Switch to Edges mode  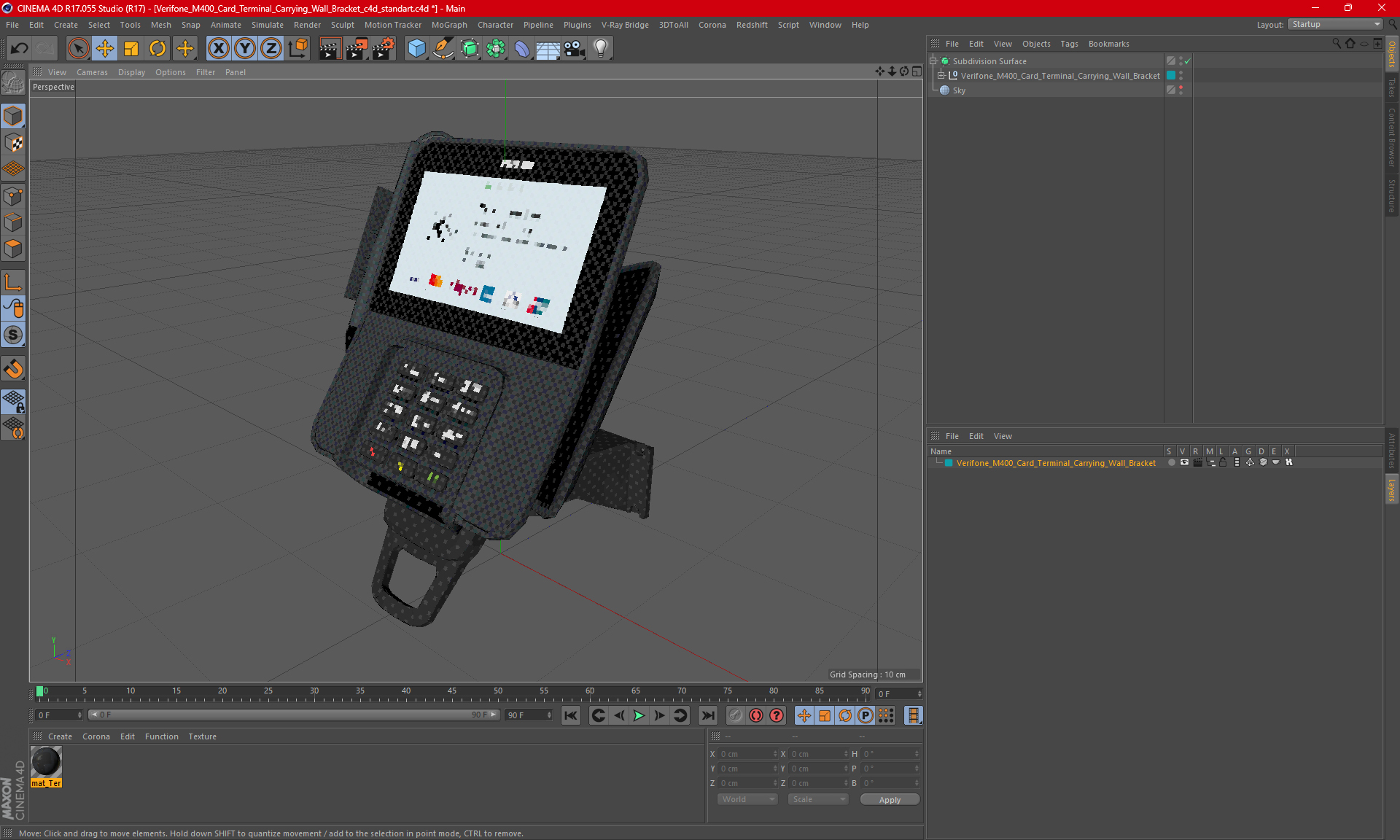coord(13,222)
